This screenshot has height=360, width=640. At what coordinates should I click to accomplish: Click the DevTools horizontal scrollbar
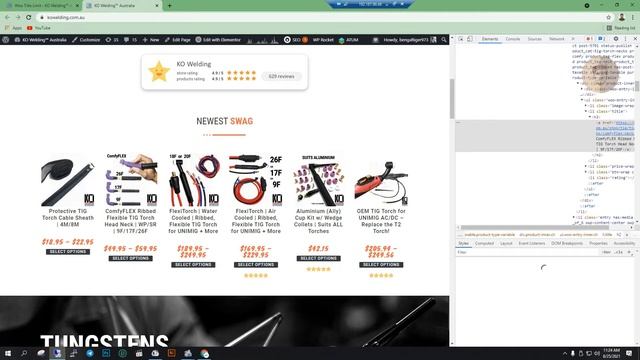[535, 227]
